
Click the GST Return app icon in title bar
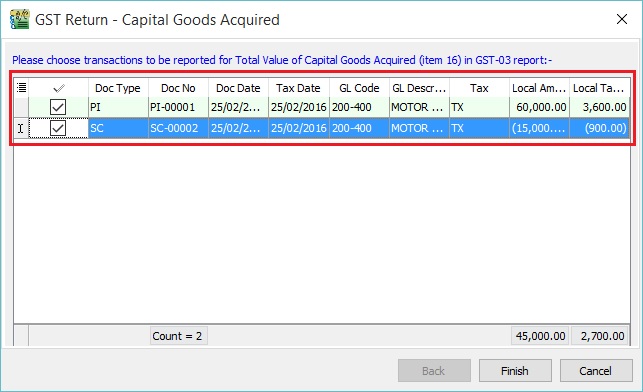click(20, 19)
